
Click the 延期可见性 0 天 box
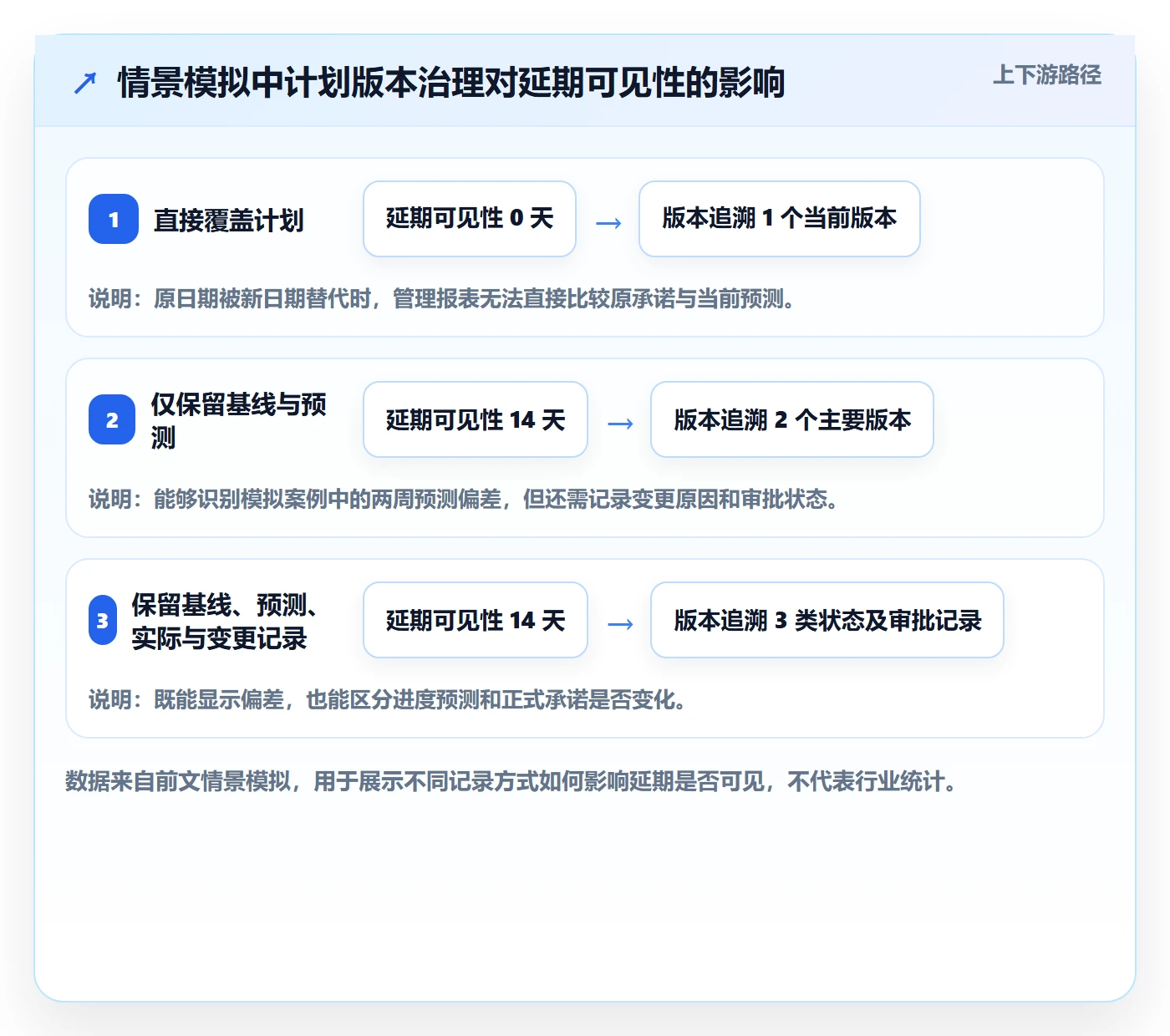pyautogui.click(x=470, y=219)
